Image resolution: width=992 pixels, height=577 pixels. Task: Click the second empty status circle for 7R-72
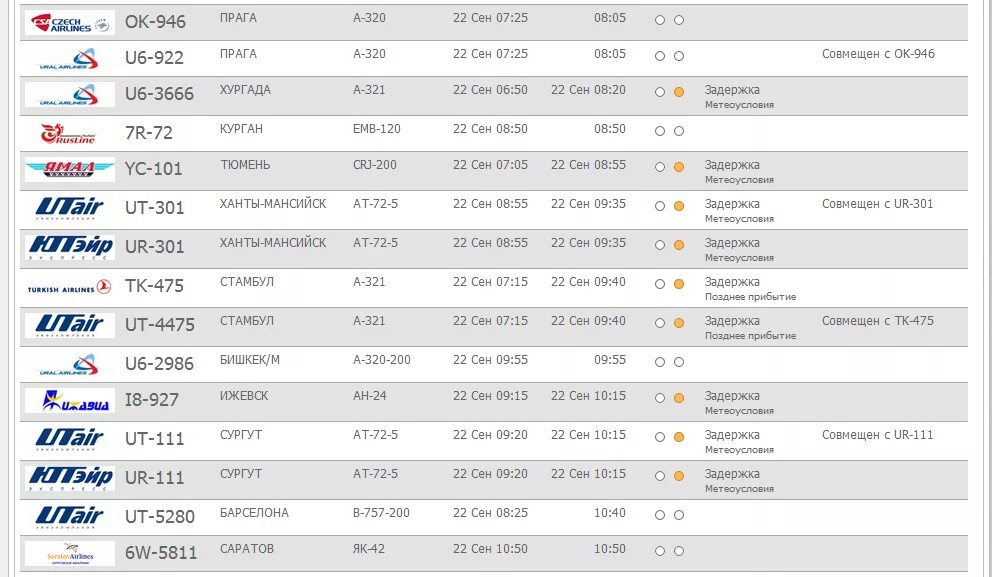pyautogui.click(x=679, y=131)
